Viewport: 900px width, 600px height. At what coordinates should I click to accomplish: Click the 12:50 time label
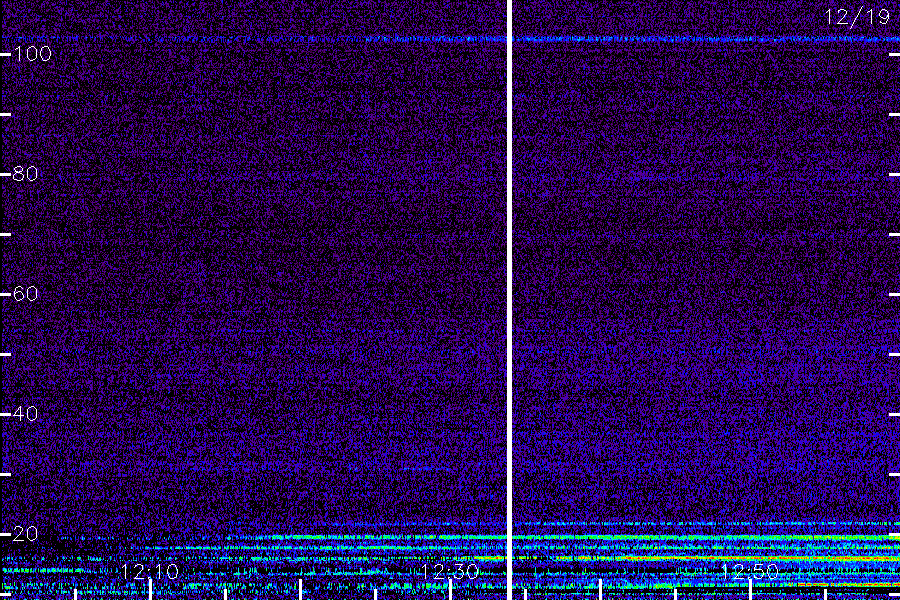click(x=750, y=572)
